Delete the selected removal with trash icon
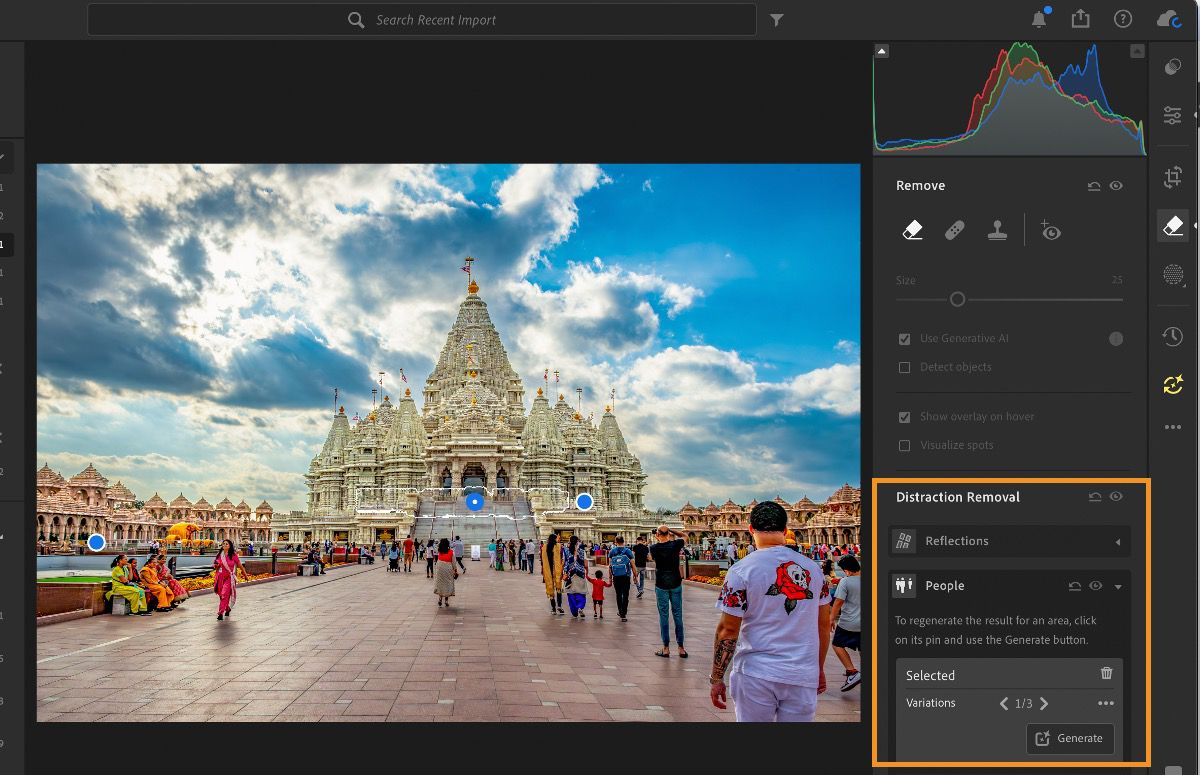This screenshot has width=1200, height=775. pyautogui.click(x=1106, y=673)
